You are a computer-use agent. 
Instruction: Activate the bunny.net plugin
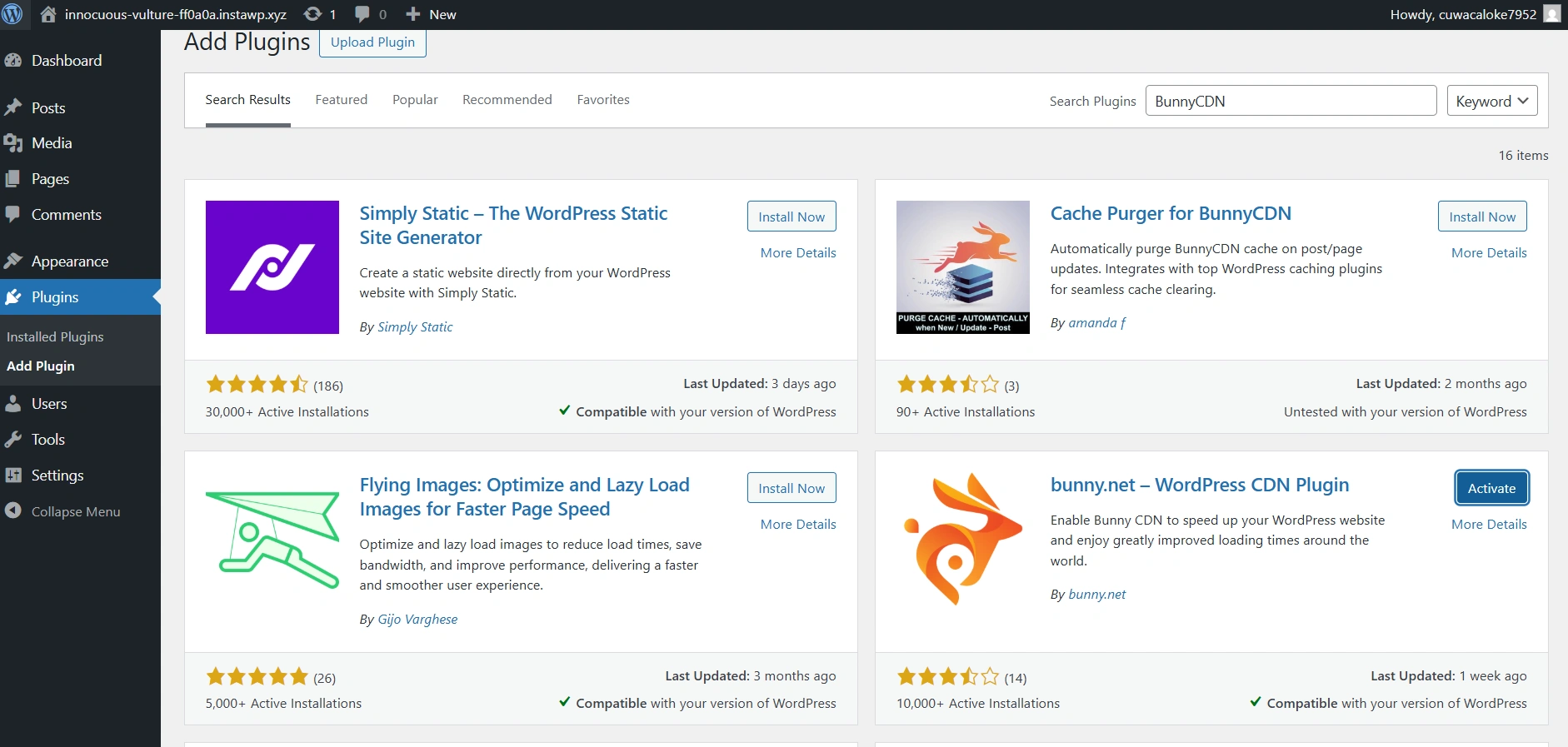(x=1491, y=488)
